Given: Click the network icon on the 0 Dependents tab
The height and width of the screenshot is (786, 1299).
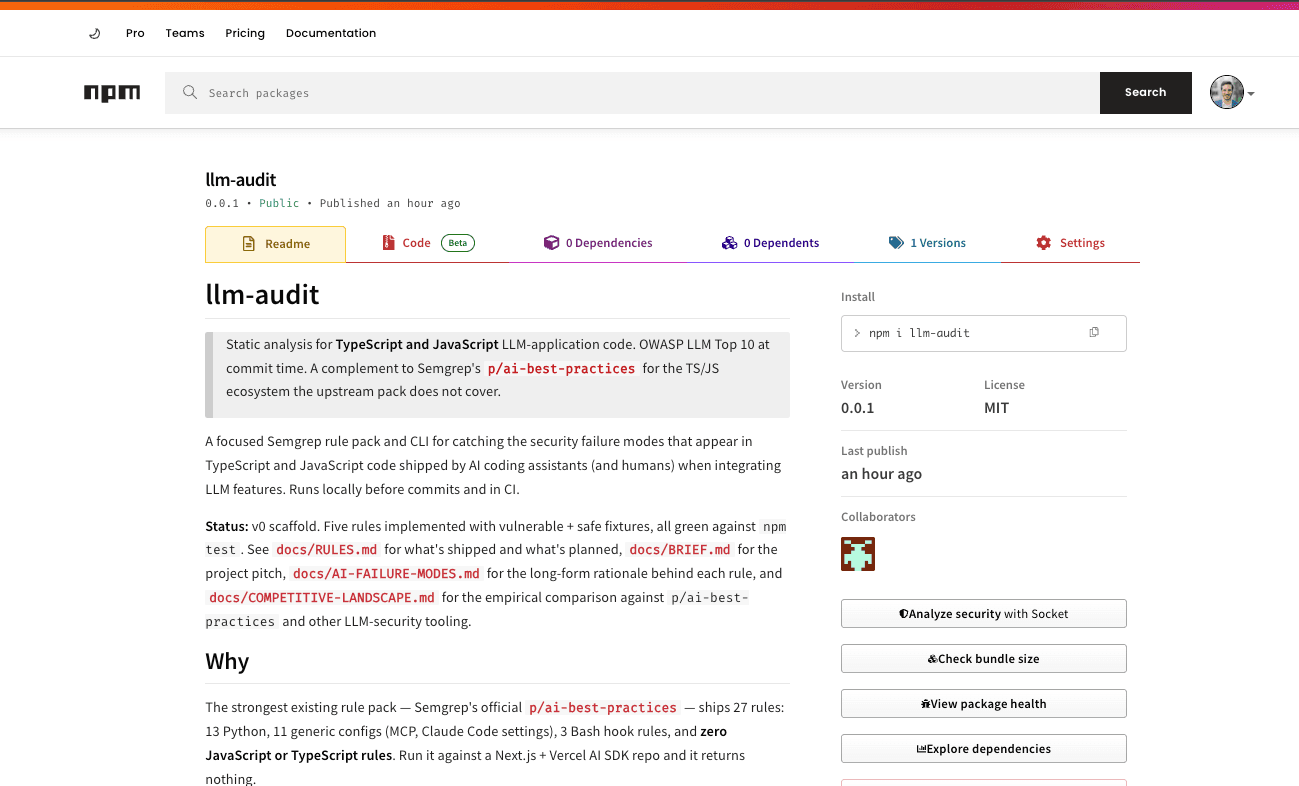Looking at the screenshot, I should 729,242.
